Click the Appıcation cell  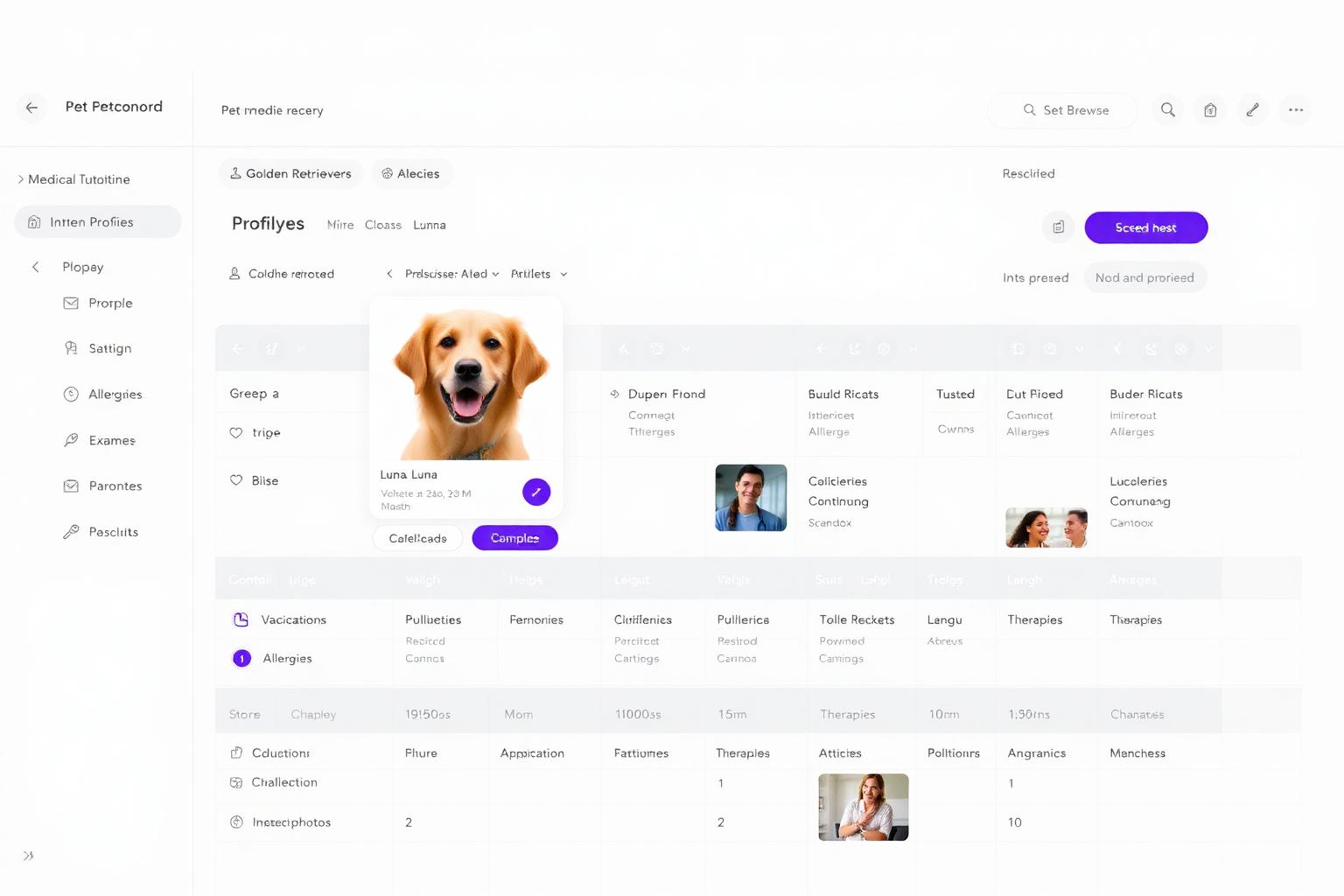tap(532, 753)
